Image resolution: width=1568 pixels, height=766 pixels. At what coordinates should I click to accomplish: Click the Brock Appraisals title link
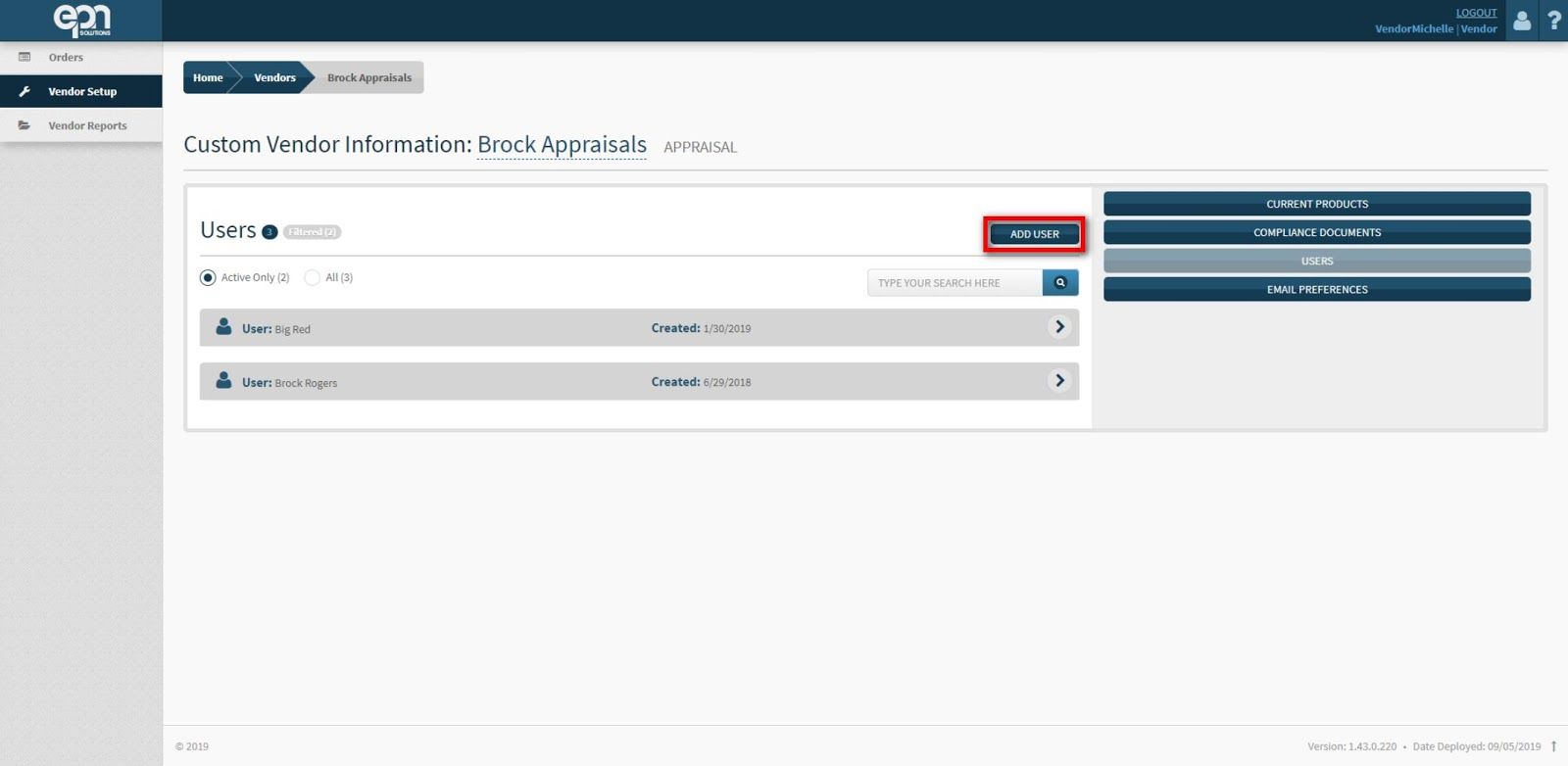pos(562,144)
